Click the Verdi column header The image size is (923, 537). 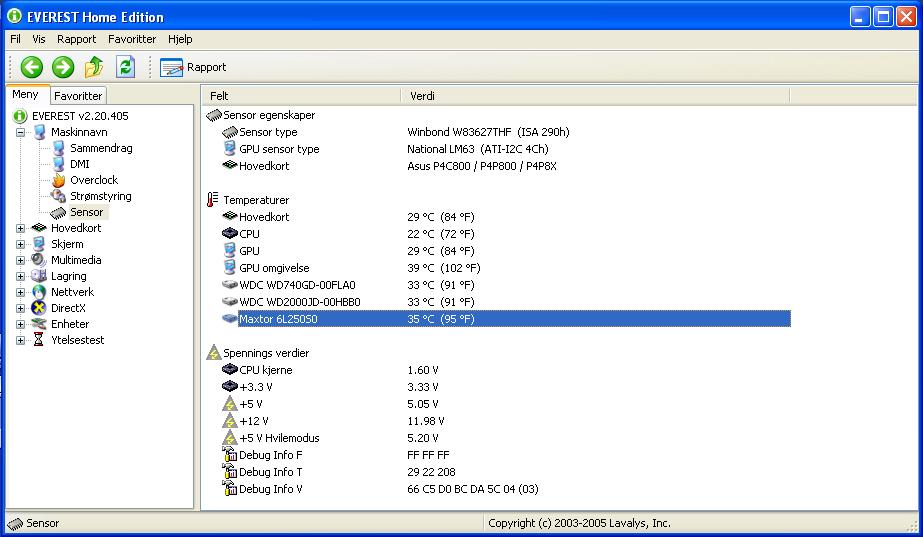(x=595, y=96)
